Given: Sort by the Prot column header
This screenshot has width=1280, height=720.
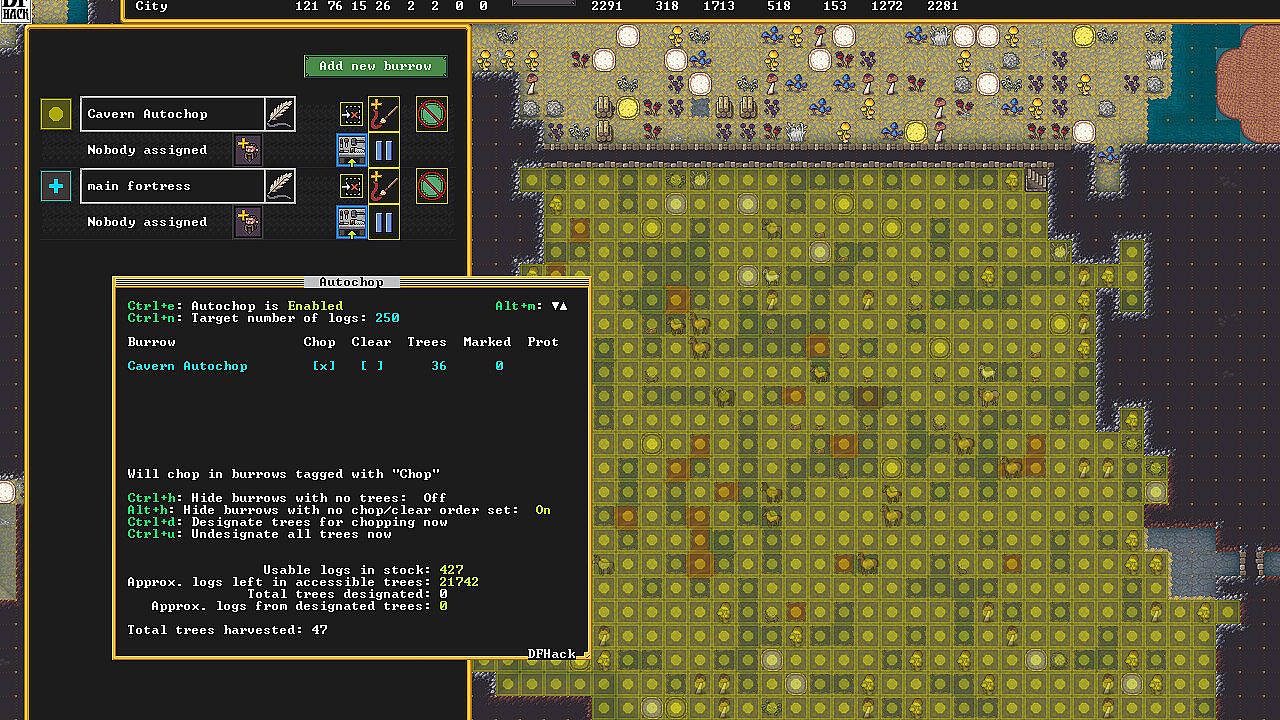Looking at the screenshot, I should pyautogui.click(x=543, y=342).
